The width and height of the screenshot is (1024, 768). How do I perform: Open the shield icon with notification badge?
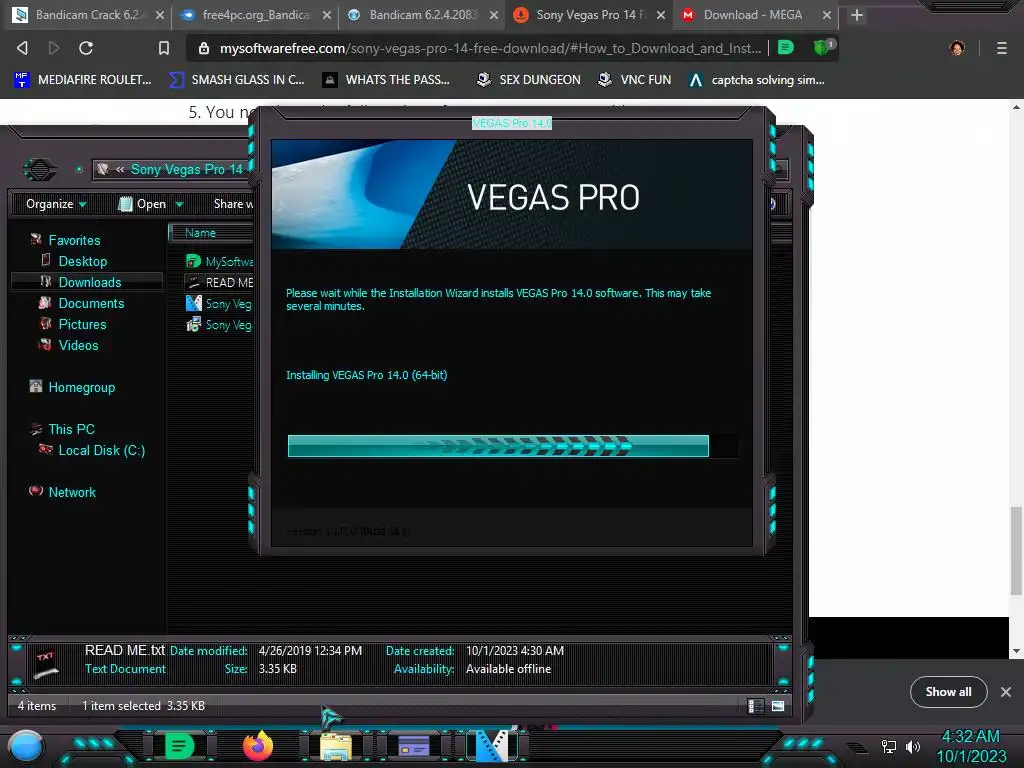pos(823,47)
